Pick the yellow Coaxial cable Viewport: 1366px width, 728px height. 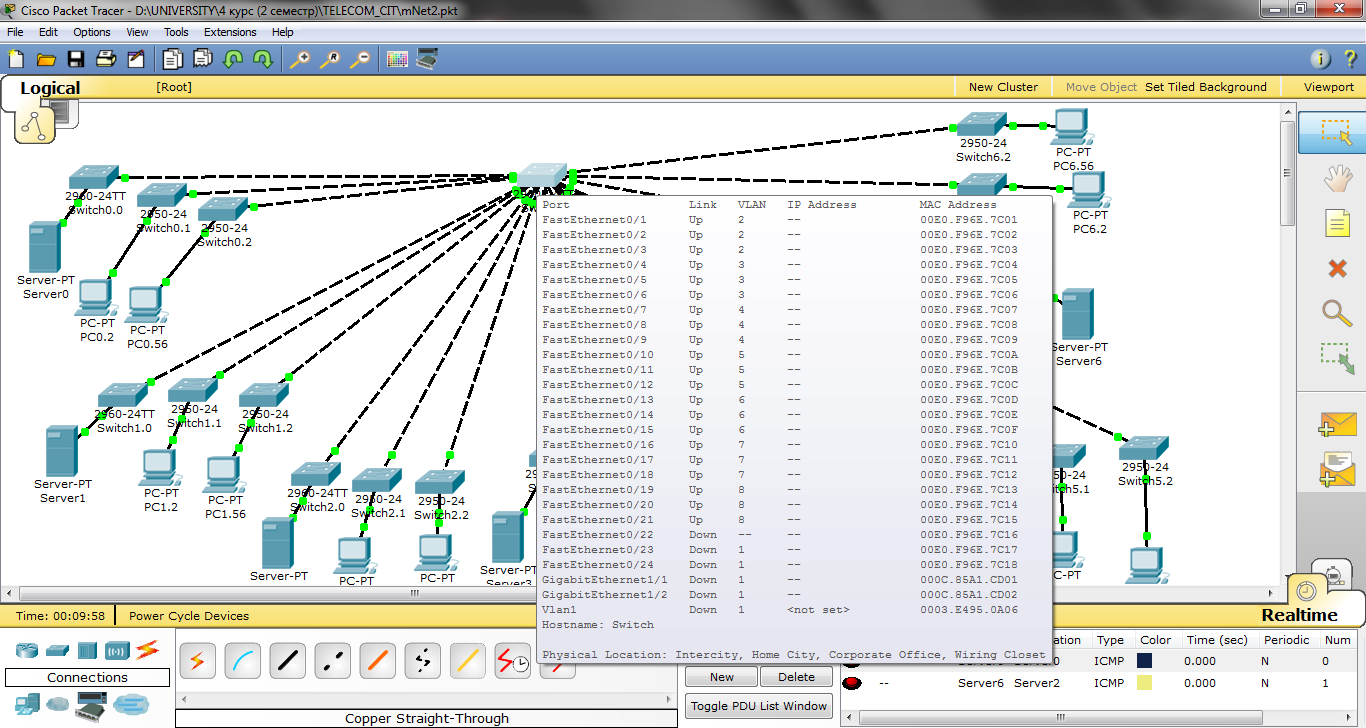click(x=467, y=660)
